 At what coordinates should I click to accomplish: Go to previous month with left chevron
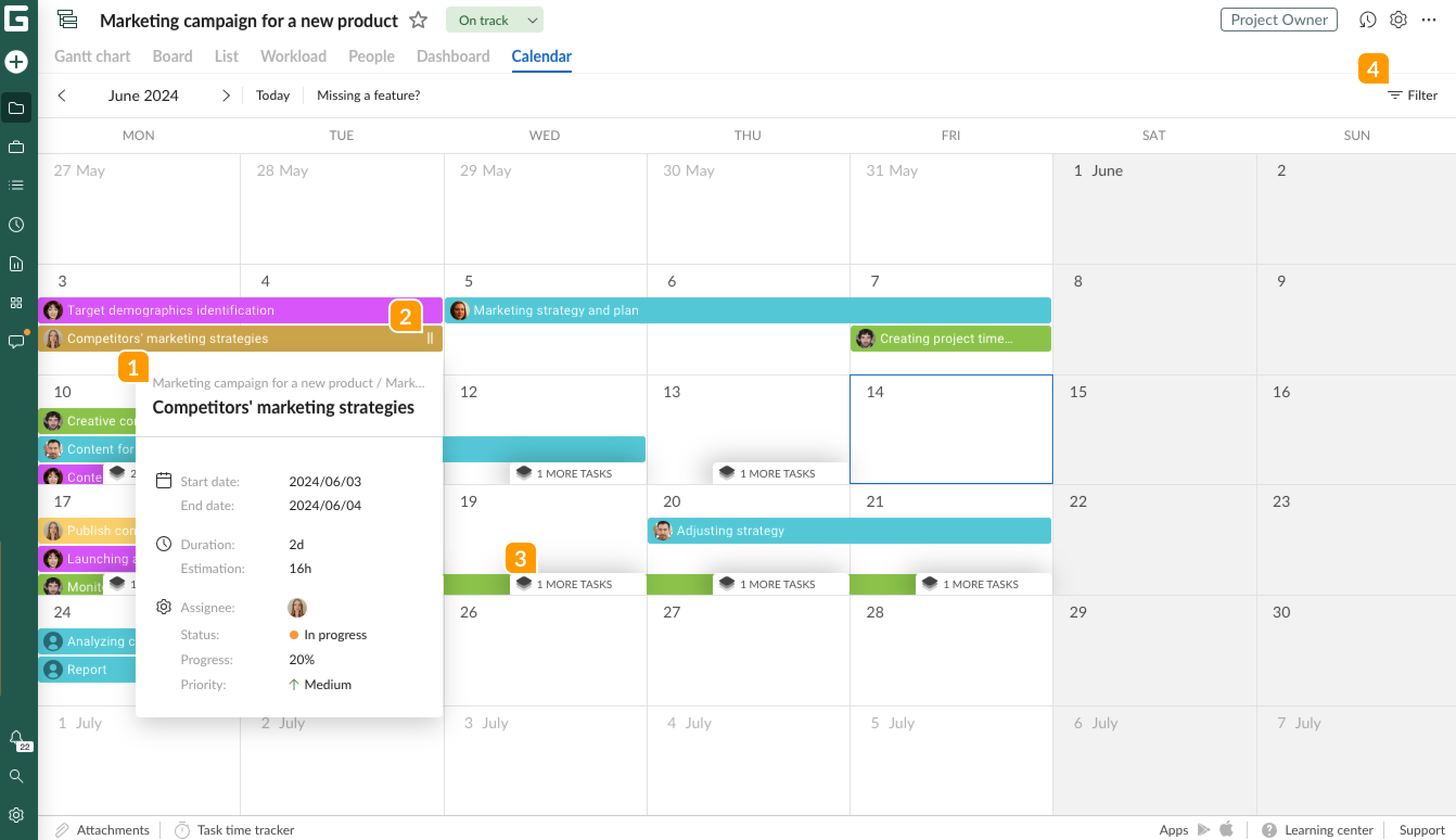tap(62, 95)
